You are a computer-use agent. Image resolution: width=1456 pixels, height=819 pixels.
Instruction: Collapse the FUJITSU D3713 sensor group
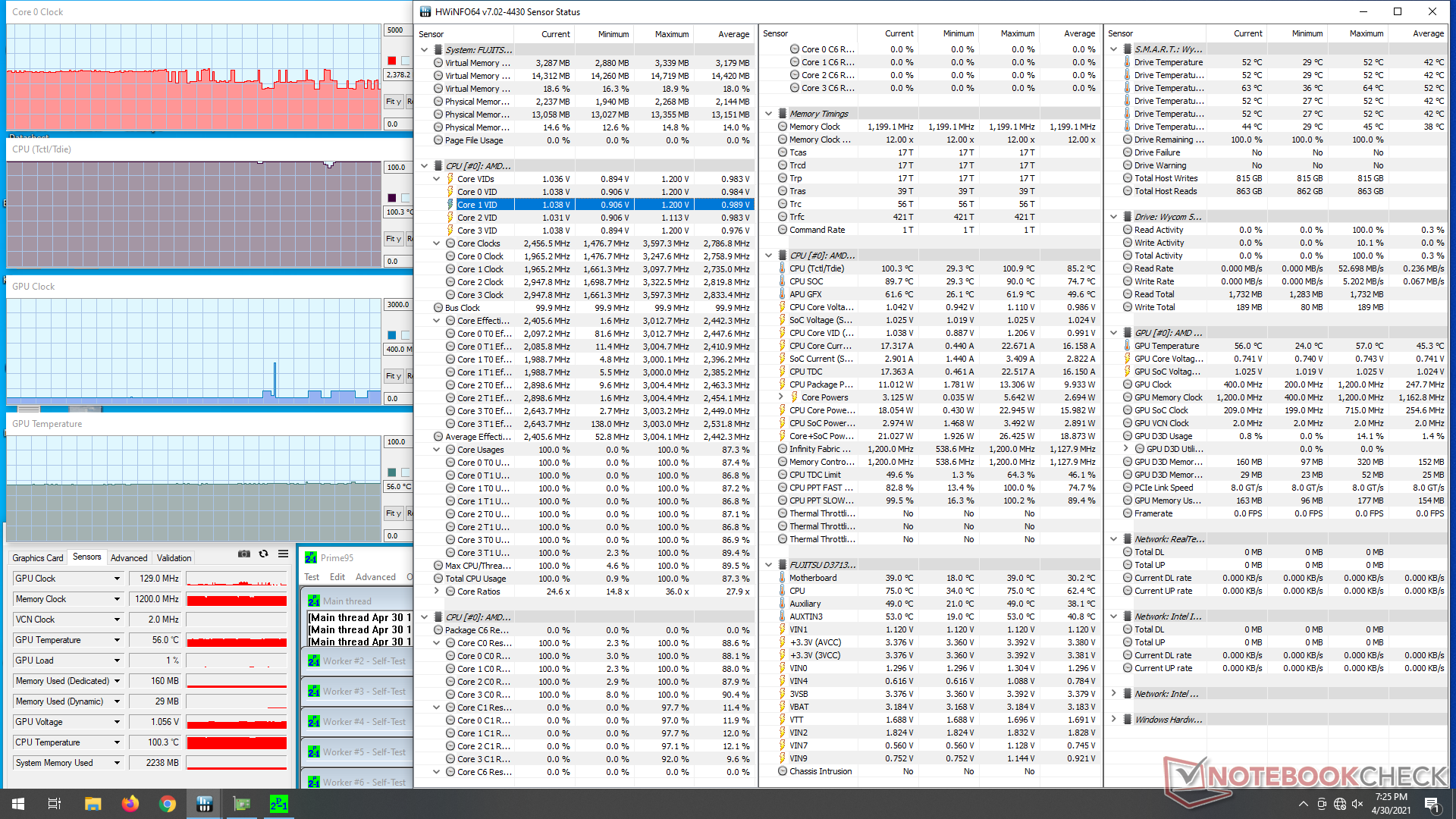click(x=769, y=565)
